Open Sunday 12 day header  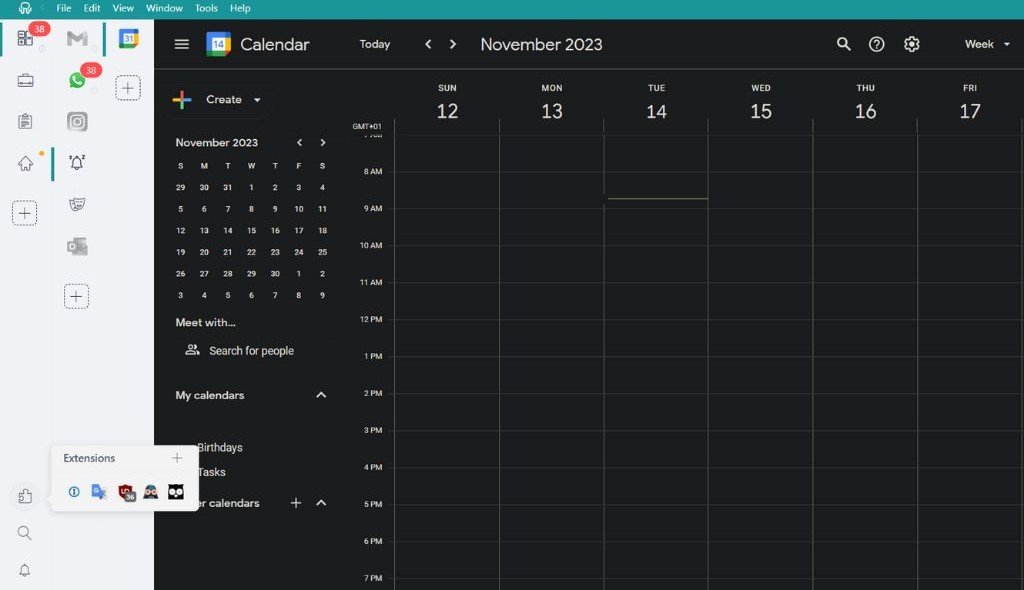(447, 104)
